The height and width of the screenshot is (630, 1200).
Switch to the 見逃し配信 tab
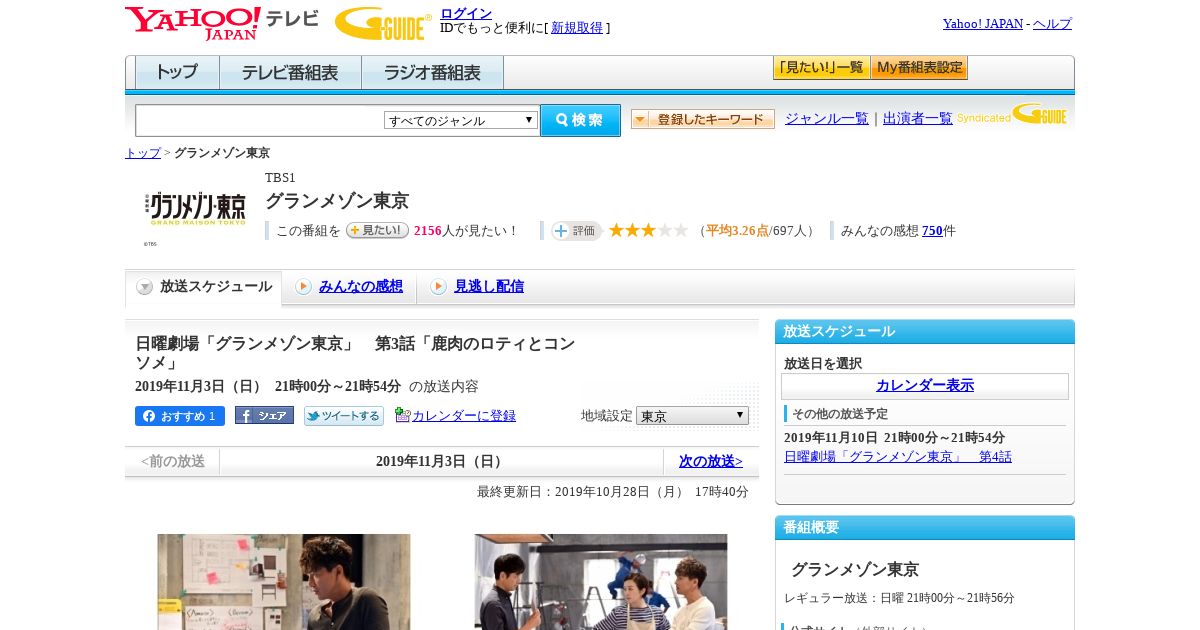489,286
